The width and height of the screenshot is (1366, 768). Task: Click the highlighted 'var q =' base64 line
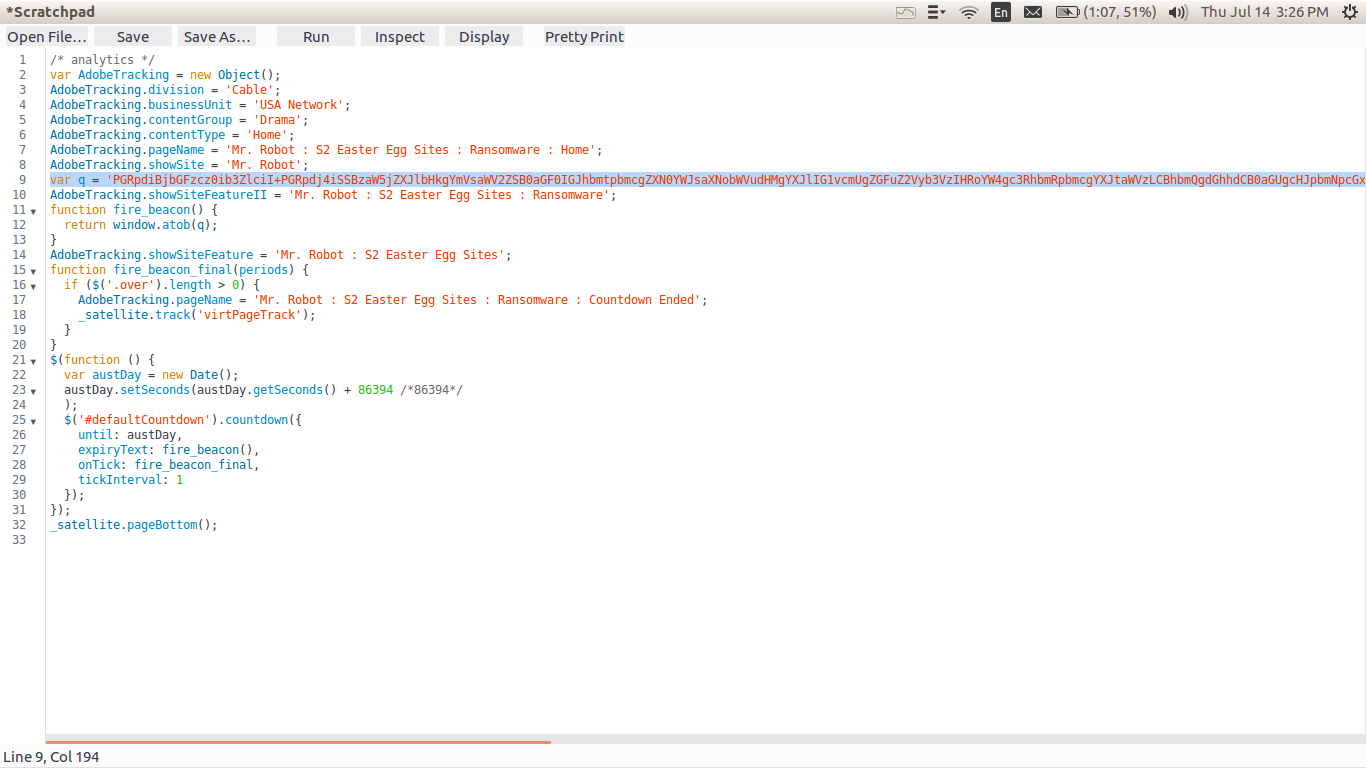[707, 180]
